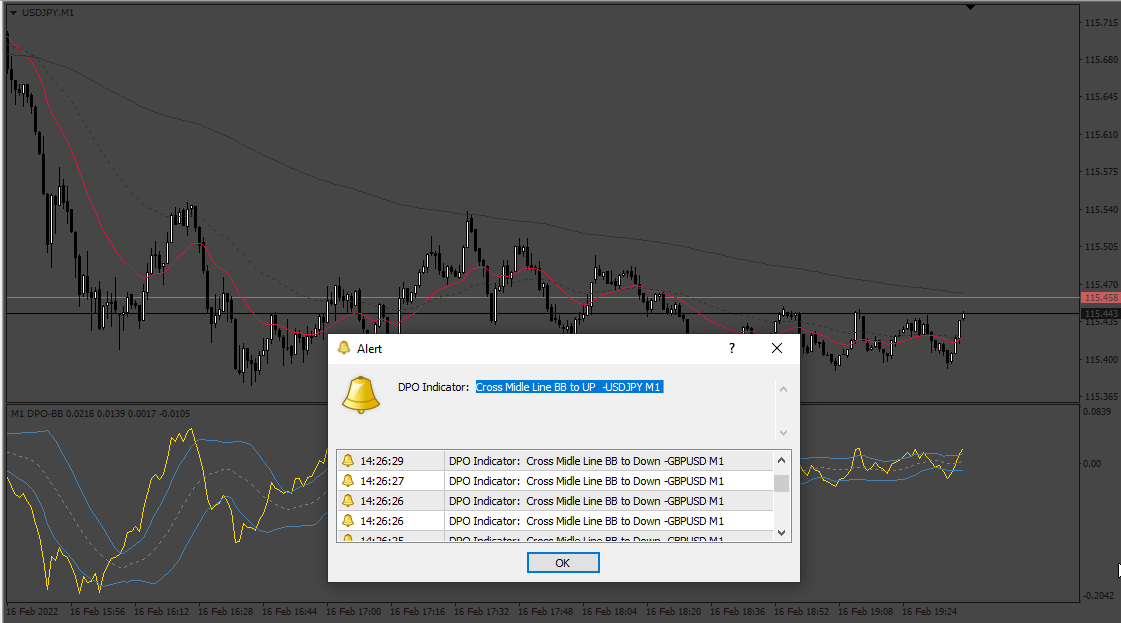1121x623 pixels.
Task: Click the DPO Indicator label in alert message
Action: (433, 387)
